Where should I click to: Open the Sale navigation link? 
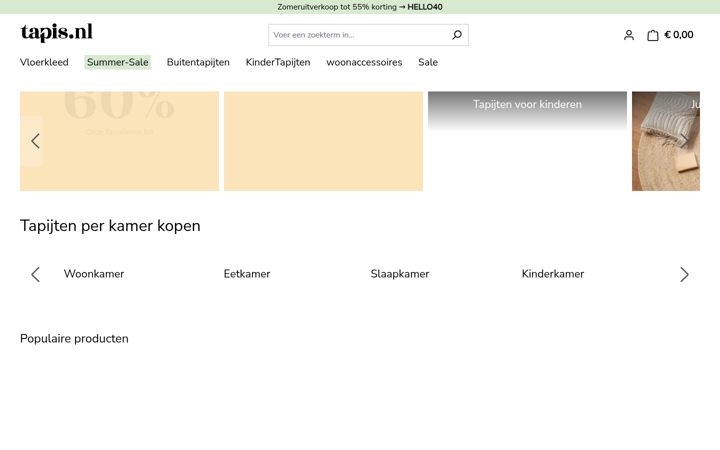[x=428, y=62]
